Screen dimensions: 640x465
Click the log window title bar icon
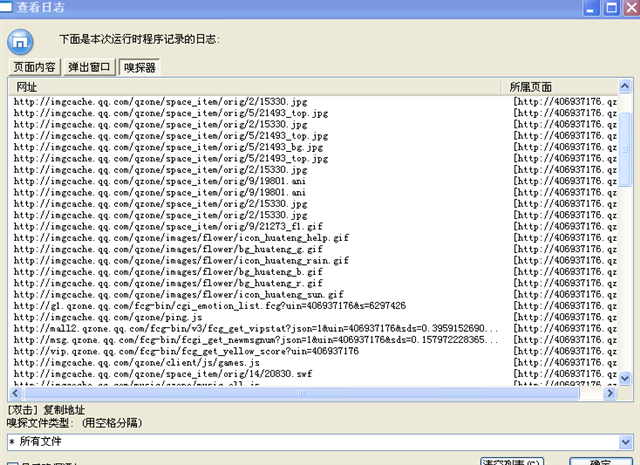(5, 7)
